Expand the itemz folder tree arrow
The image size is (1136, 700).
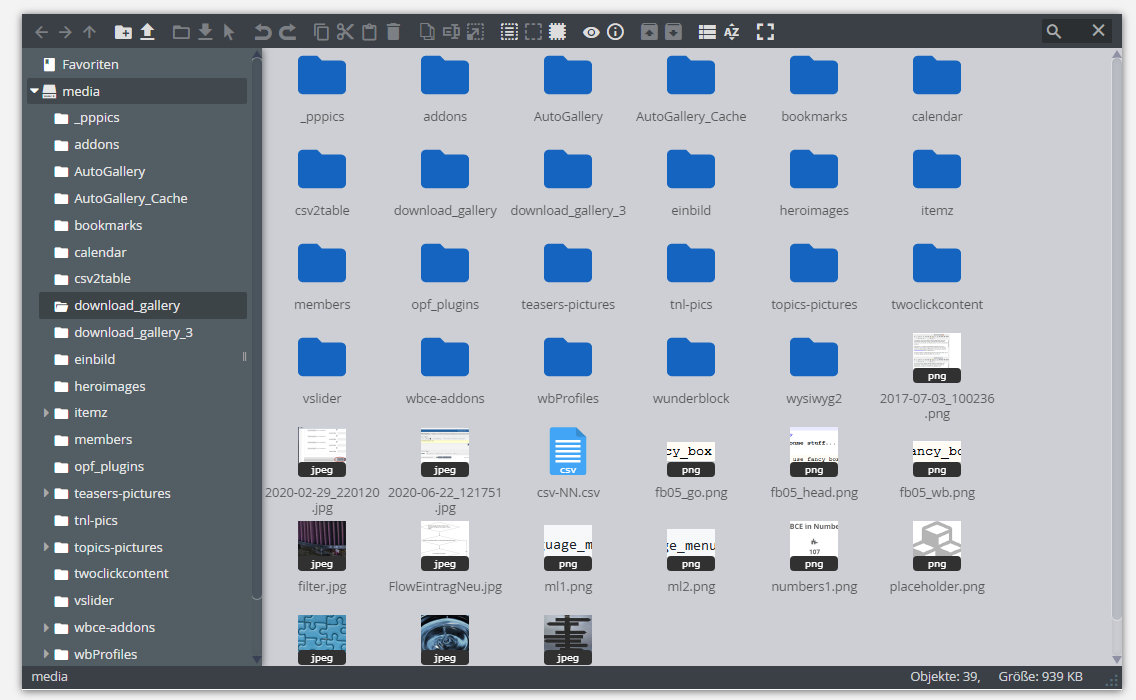[x=47, y=412]
